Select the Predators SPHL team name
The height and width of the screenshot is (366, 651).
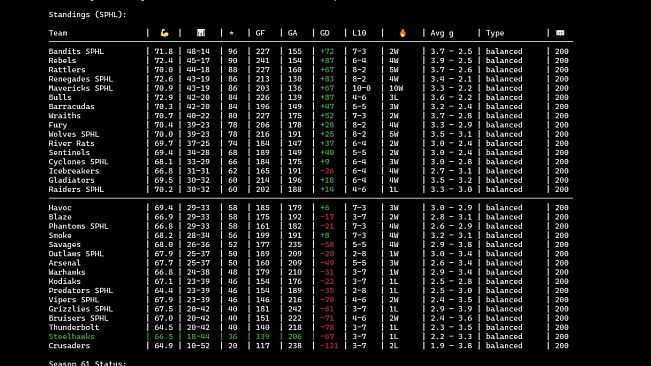click(81, 290)
